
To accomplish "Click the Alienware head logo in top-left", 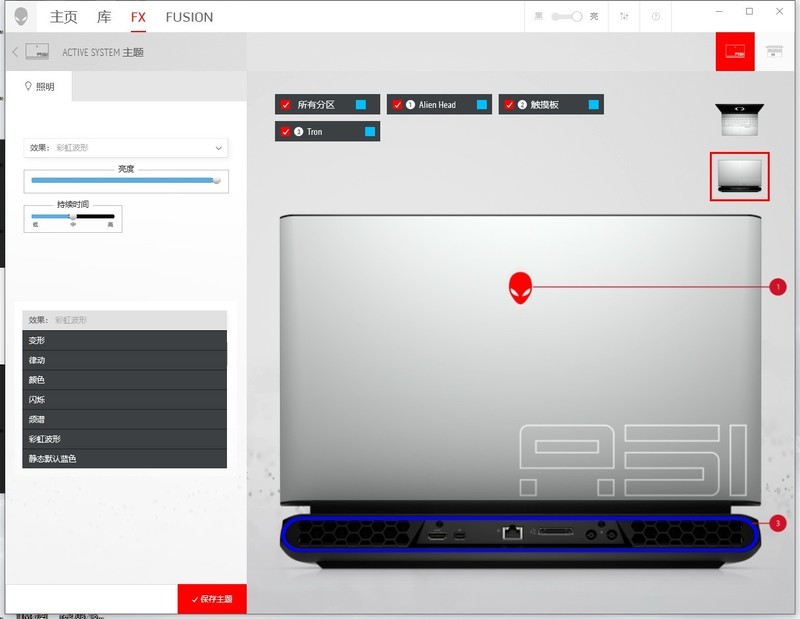I will click(20, 16).
